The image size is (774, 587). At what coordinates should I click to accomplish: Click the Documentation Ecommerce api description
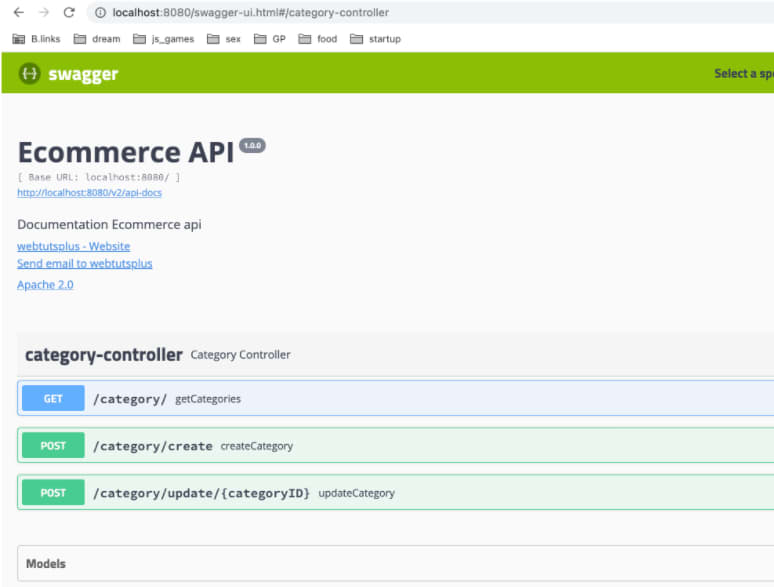109,225
